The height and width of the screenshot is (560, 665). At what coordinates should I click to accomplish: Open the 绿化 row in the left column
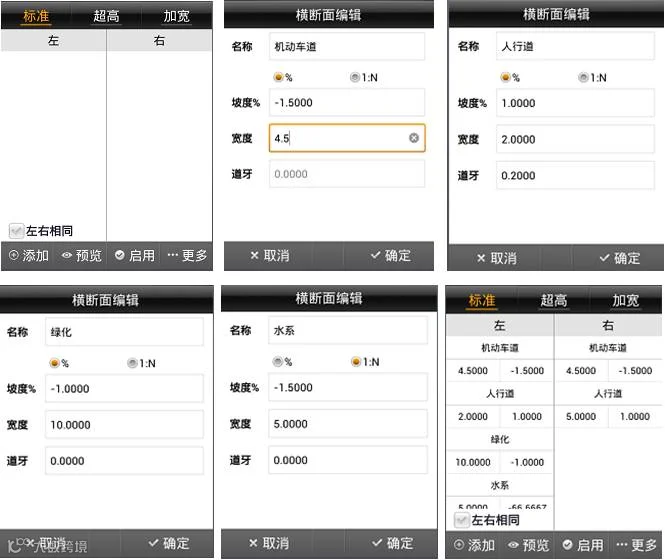point(500,440)
